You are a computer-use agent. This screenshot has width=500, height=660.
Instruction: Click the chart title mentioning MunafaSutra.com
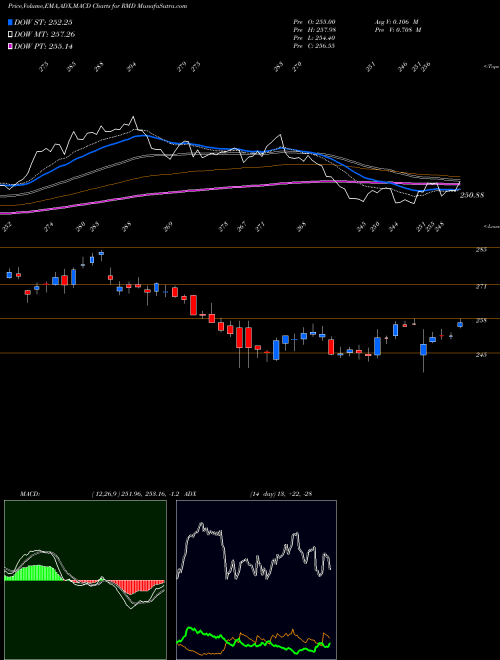point(98,6)
